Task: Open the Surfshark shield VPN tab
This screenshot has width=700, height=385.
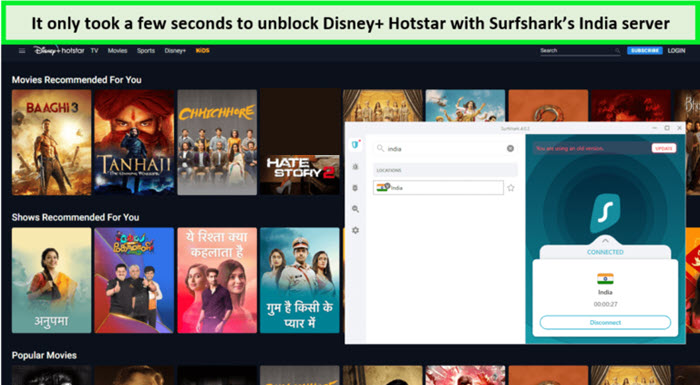Action: [355, 145]
